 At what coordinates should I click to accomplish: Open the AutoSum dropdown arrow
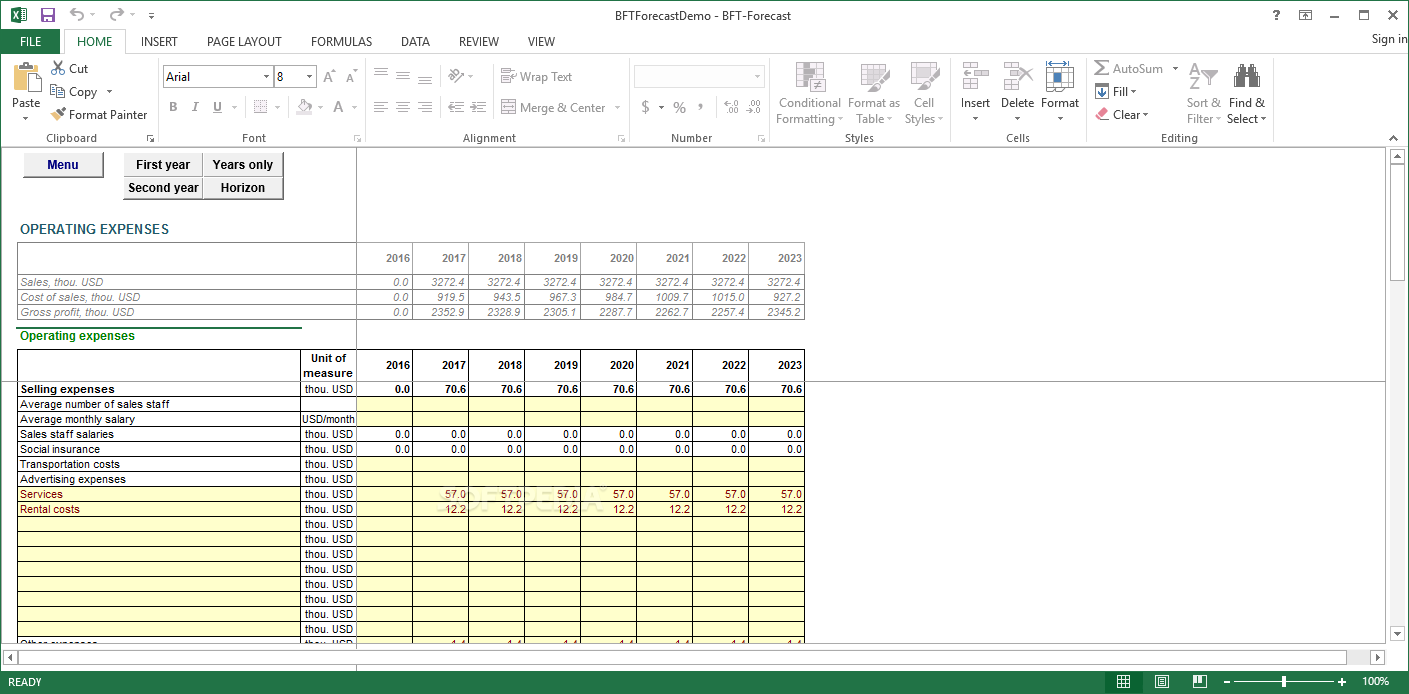pos(1175,68)
